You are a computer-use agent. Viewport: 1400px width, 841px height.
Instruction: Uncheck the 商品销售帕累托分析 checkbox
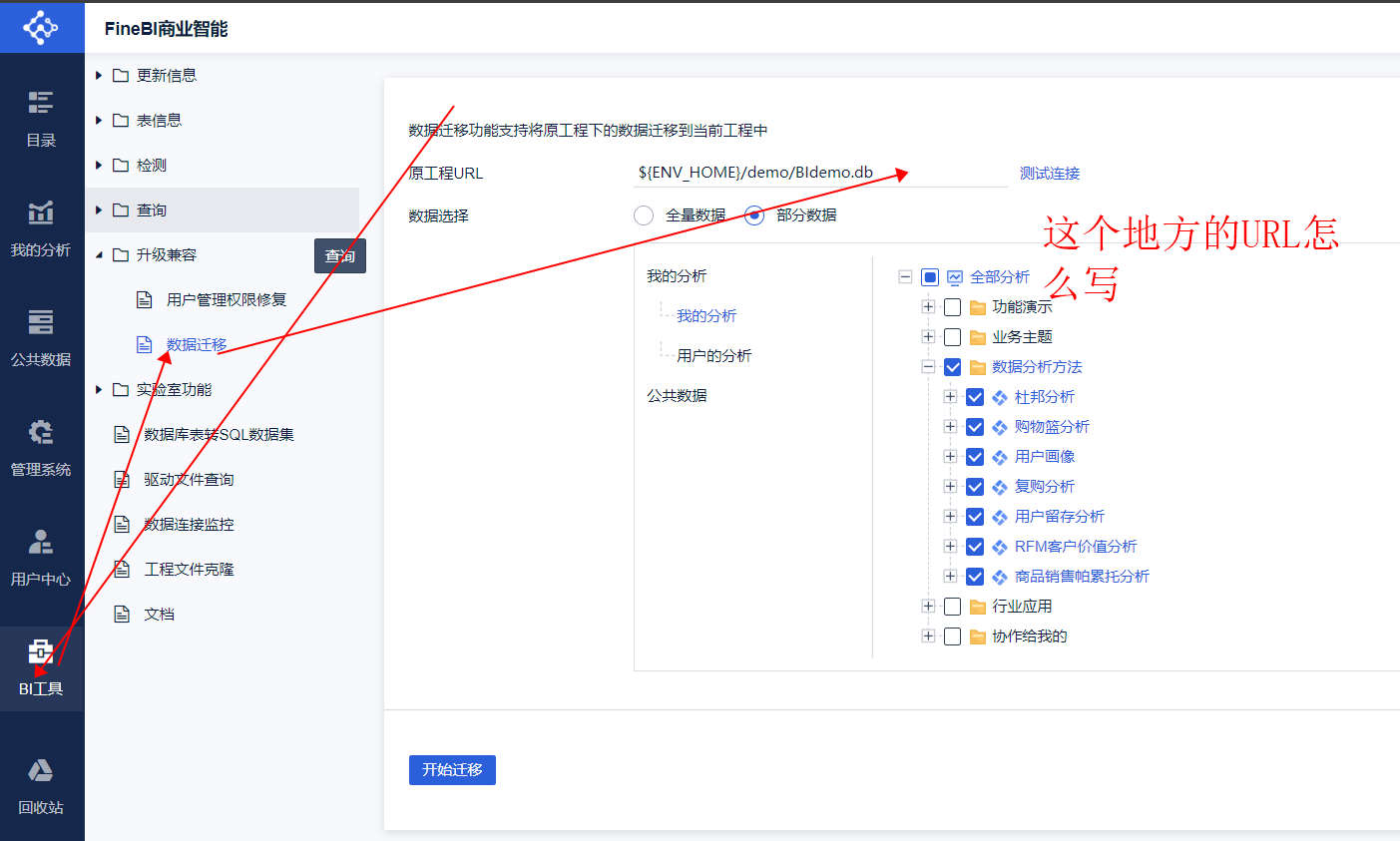(975, 577)
